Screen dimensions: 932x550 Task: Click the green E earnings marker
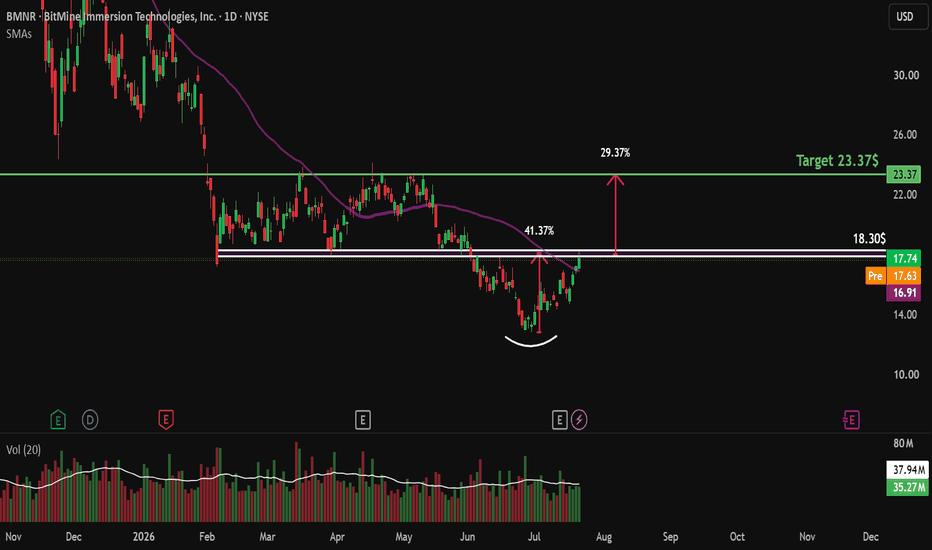click(58, 420)
